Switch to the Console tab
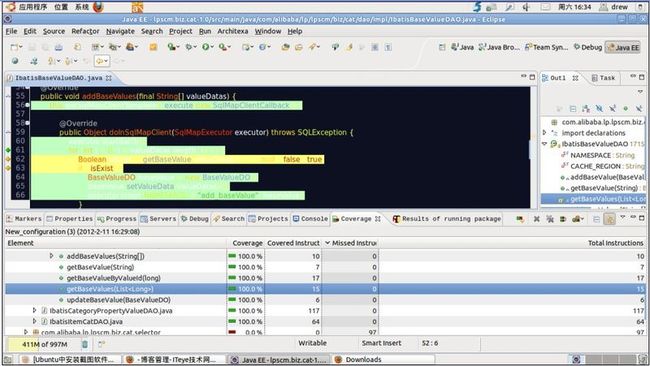 coord(310,219)
